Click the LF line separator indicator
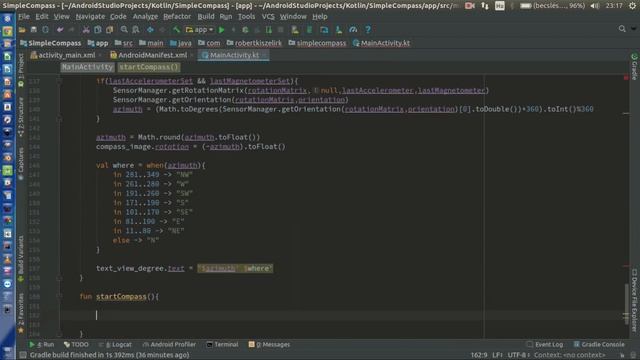Screen dimensions: 640x360 click(497, 355)
